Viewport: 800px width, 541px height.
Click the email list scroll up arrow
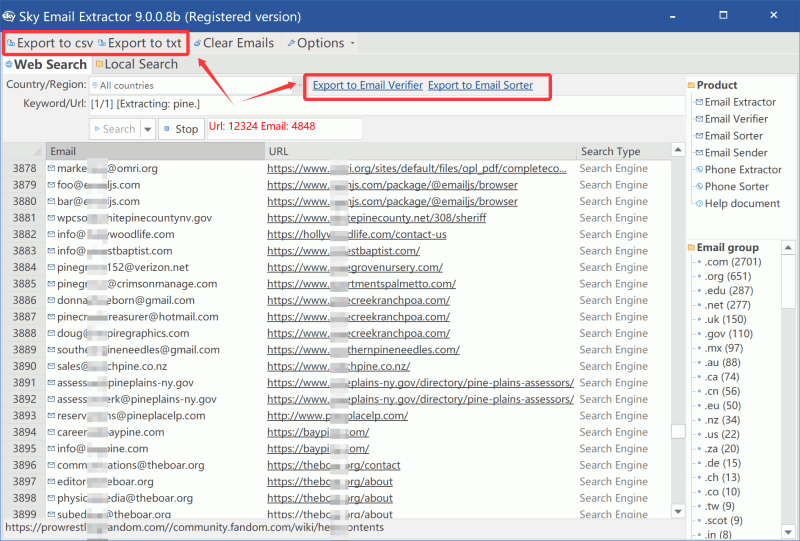678,150
